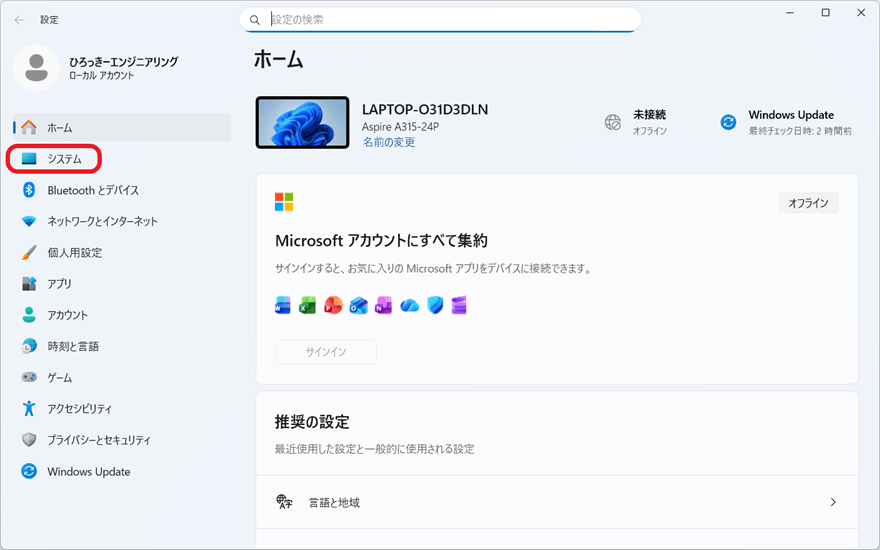Select the 時刻と言語 globe clock icon
The image size is (880, 550).
29,346
